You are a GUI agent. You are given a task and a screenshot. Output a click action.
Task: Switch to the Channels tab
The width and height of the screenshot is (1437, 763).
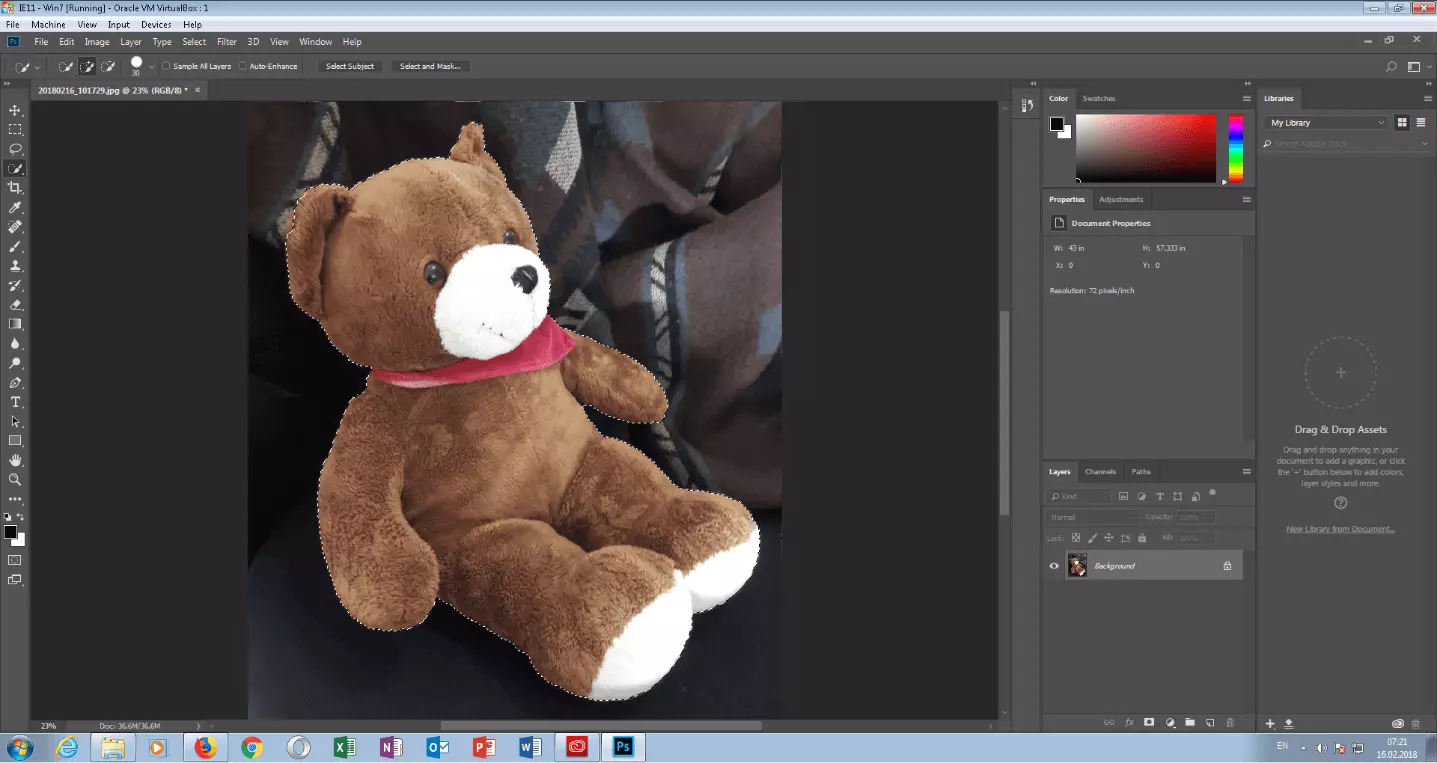pyautogui.click(x=1100, y=472)
